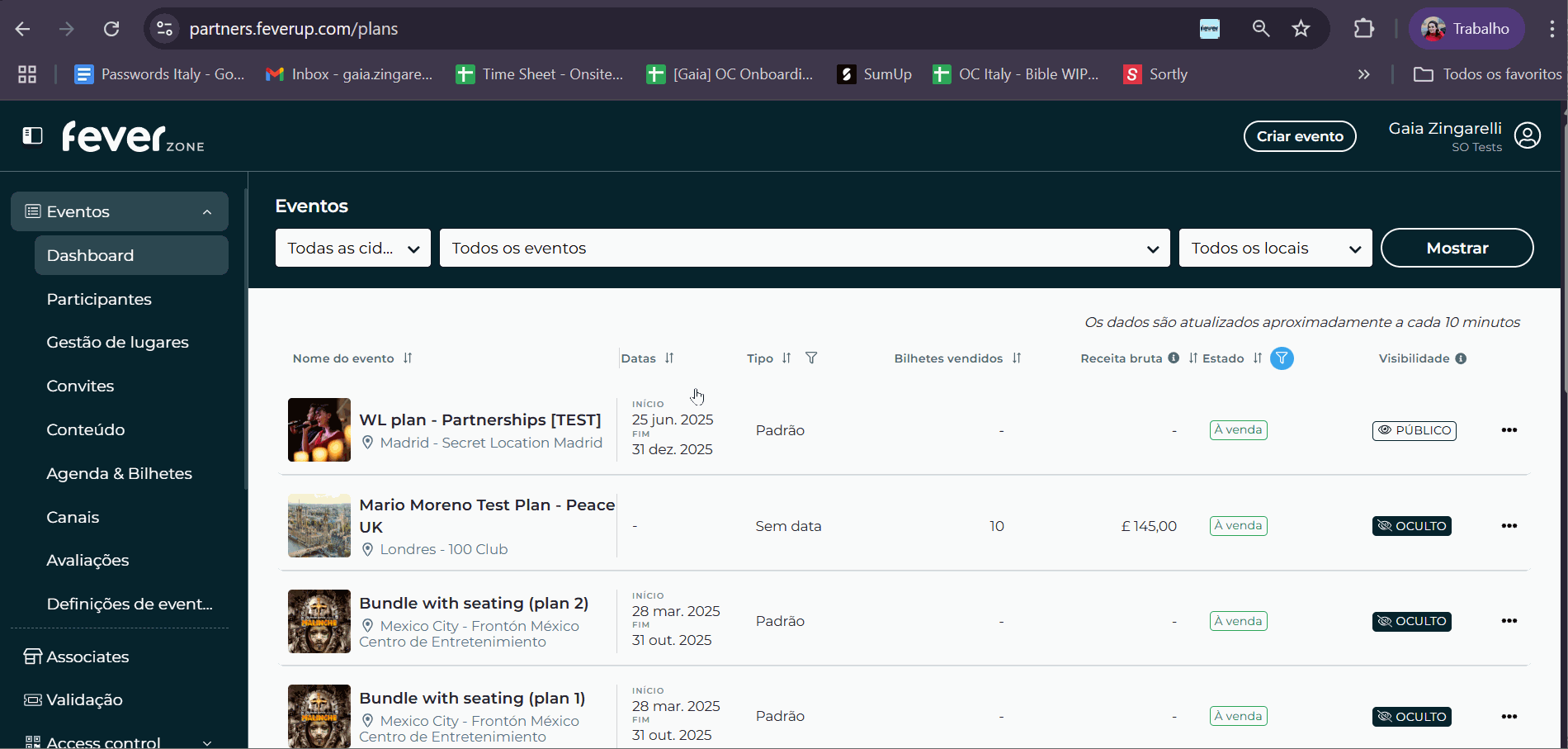Click the Criar evento button
This screenshot has height=749, width=1568.
click(1300, 136)
